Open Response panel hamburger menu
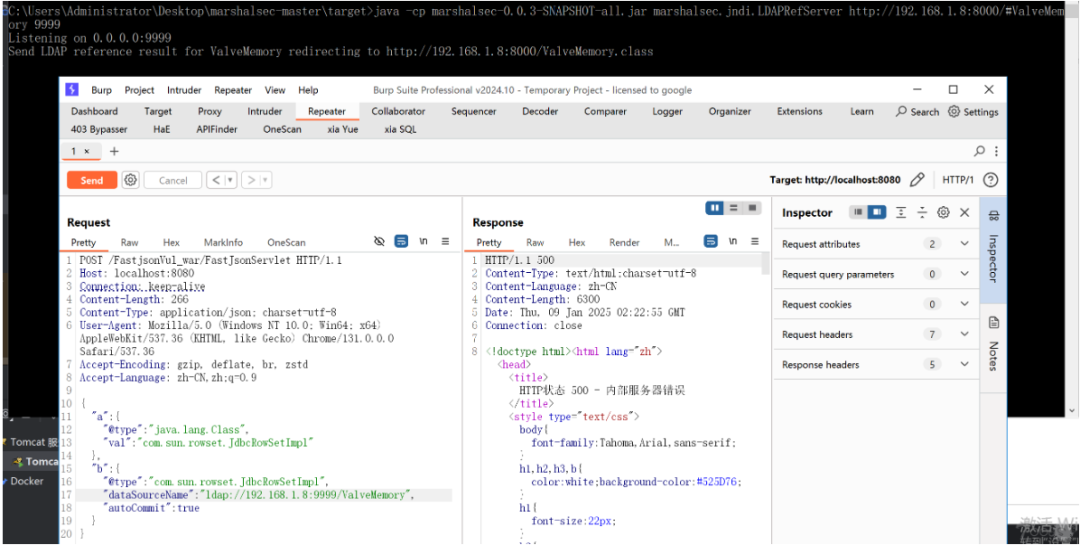Viewport: 1080px width, 545px height. (x=755, y=241)
